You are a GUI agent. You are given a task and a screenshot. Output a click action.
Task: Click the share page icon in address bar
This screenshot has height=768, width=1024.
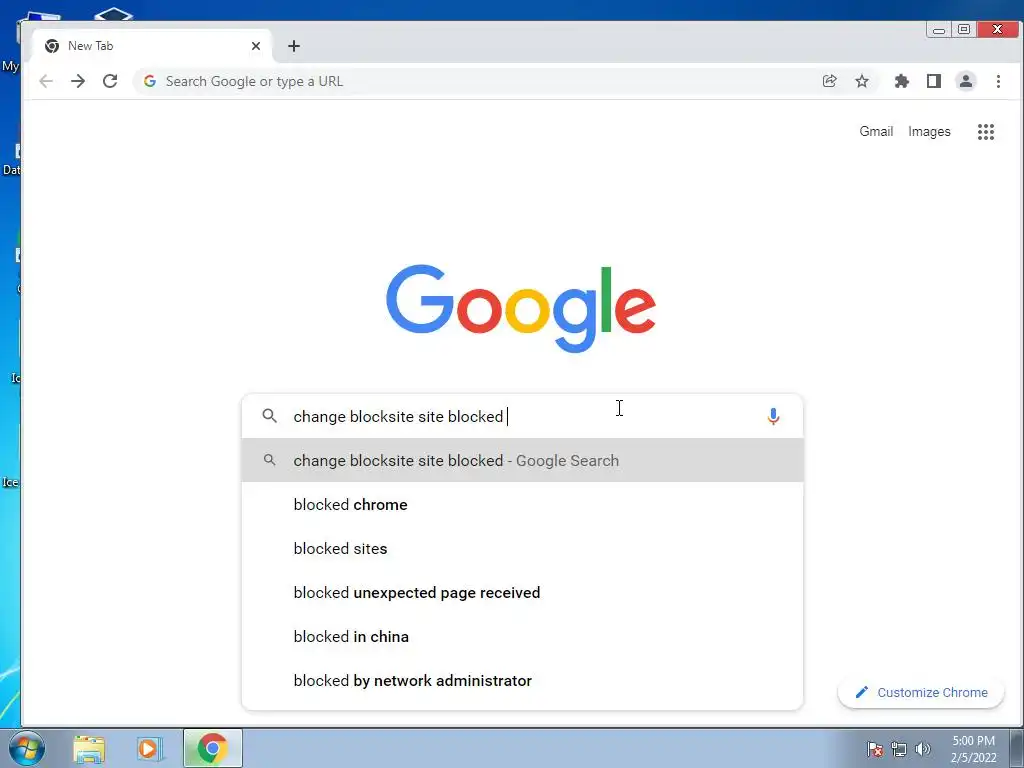(x=829, y=81)
